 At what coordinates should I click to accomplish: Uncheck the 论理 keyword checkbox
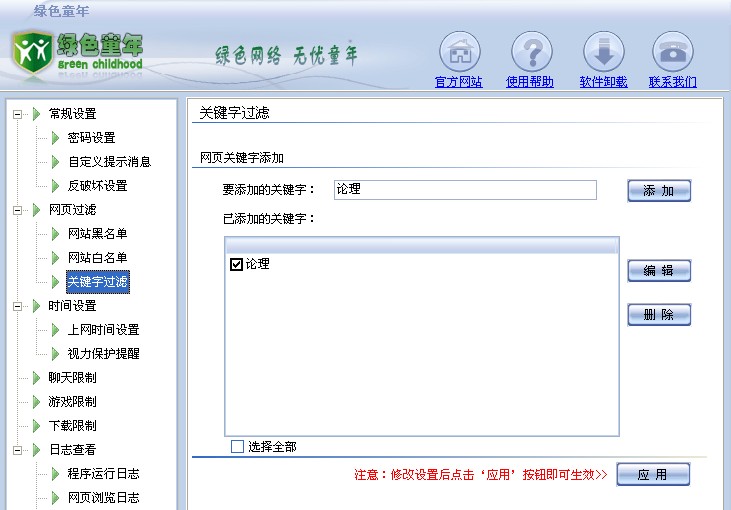pos(236,264)
